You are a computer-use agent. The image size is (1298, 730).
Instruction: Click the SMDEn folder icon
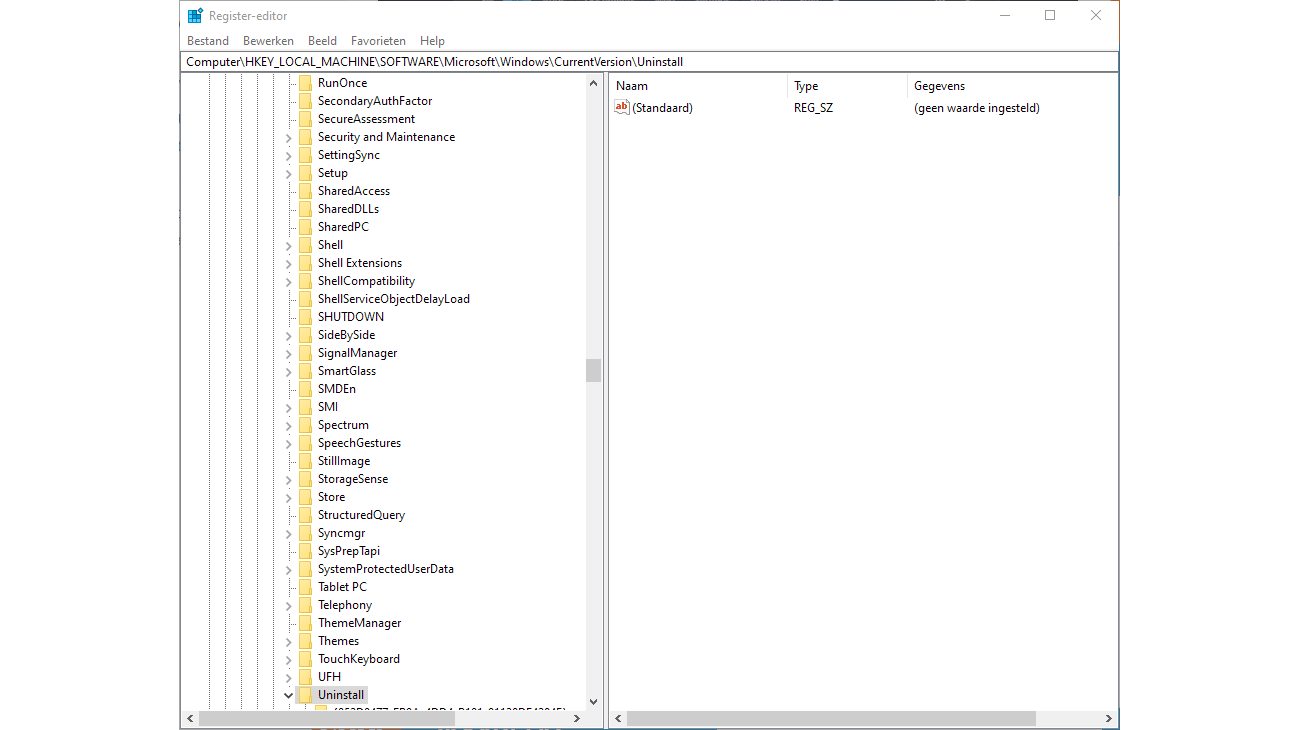pos(306,389)
